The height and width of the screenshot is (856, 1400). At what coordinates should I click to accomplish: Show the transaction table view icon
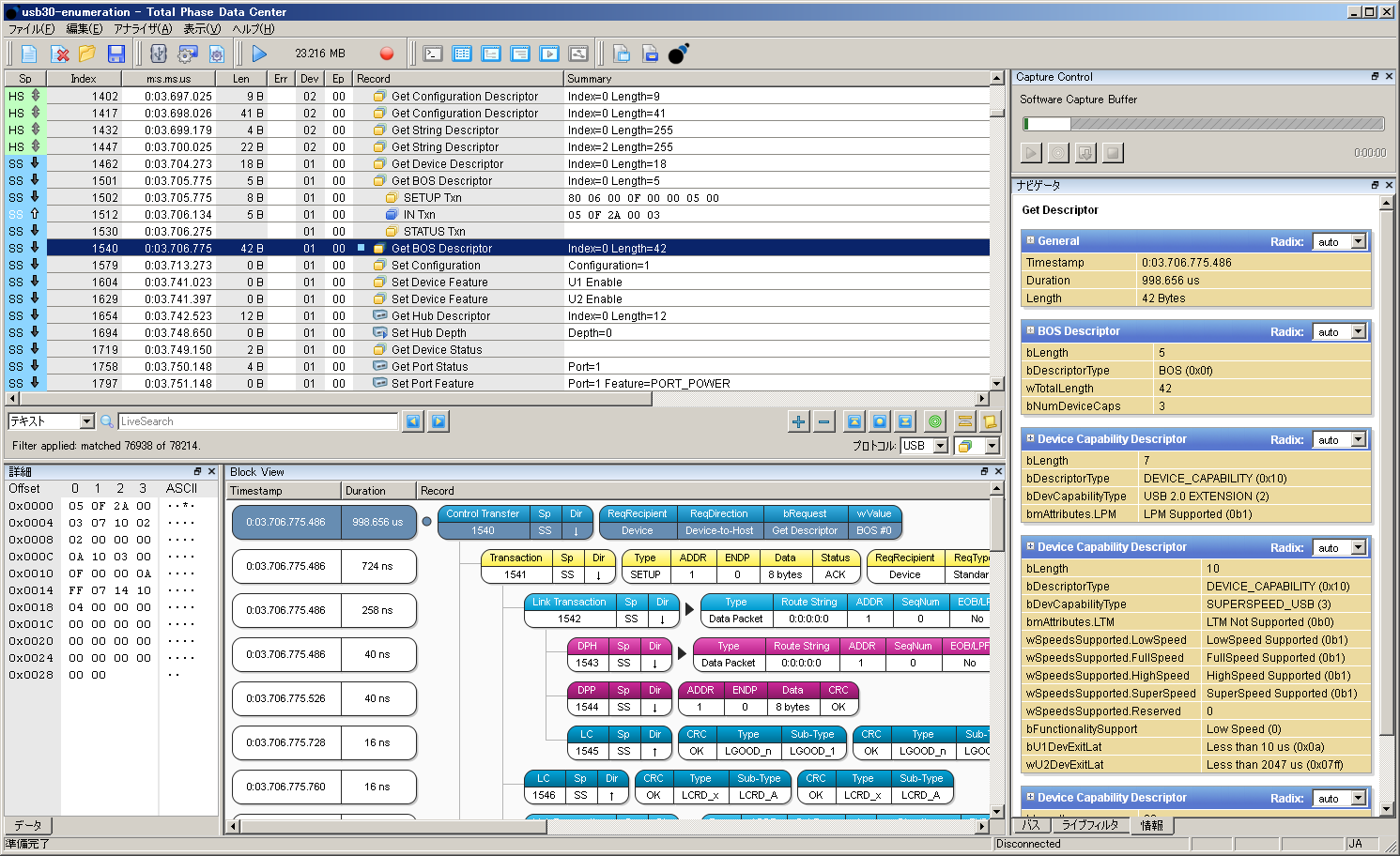[x=462, y=53]
